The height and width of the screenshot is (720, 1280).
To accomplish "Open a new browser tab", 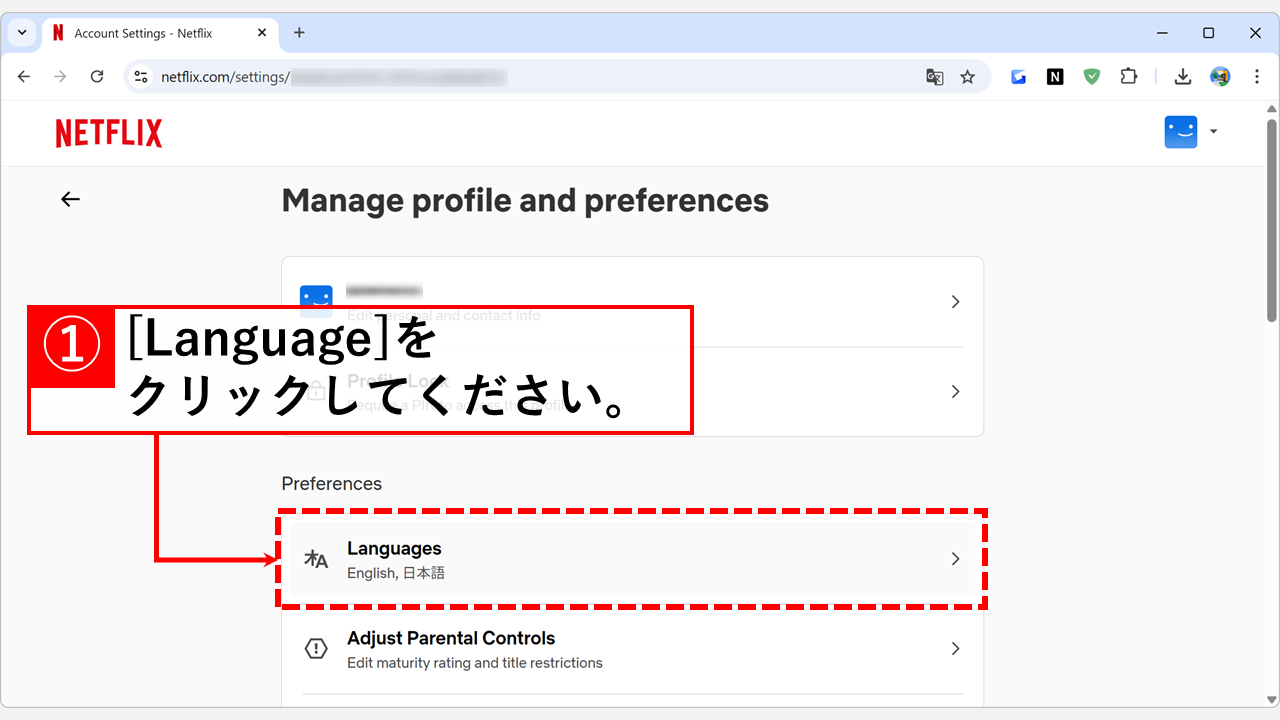I will (299, 32).
